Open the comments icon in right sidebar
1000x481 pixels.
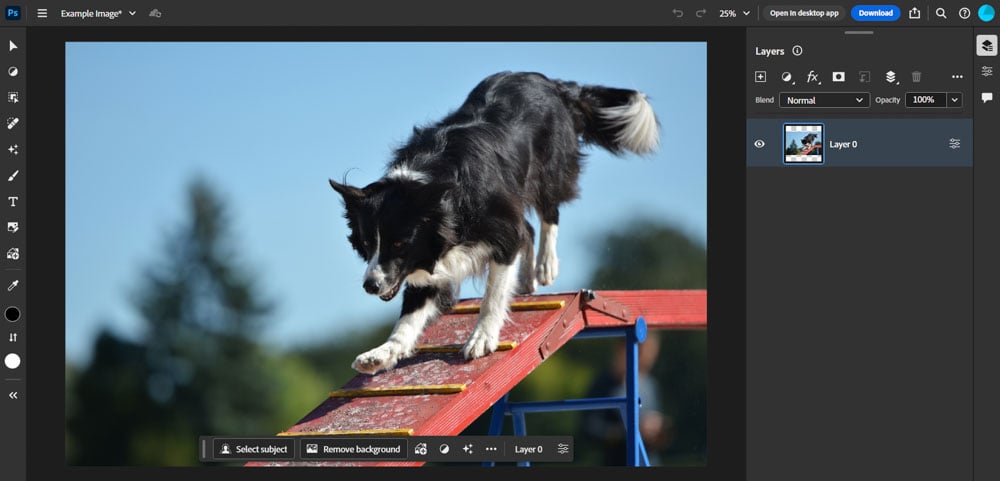[987, 98]
